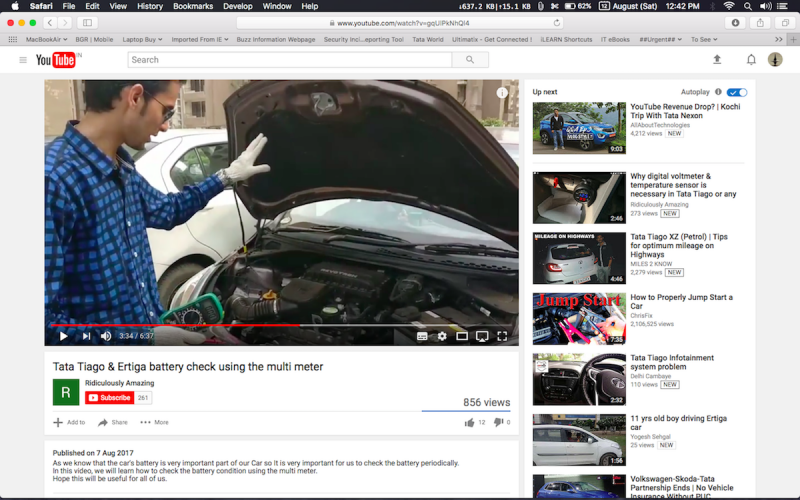This screenshot has width=800, height=500.
Task: Open the Jump Start video thumbnail
Action: [x=579, y=319]
